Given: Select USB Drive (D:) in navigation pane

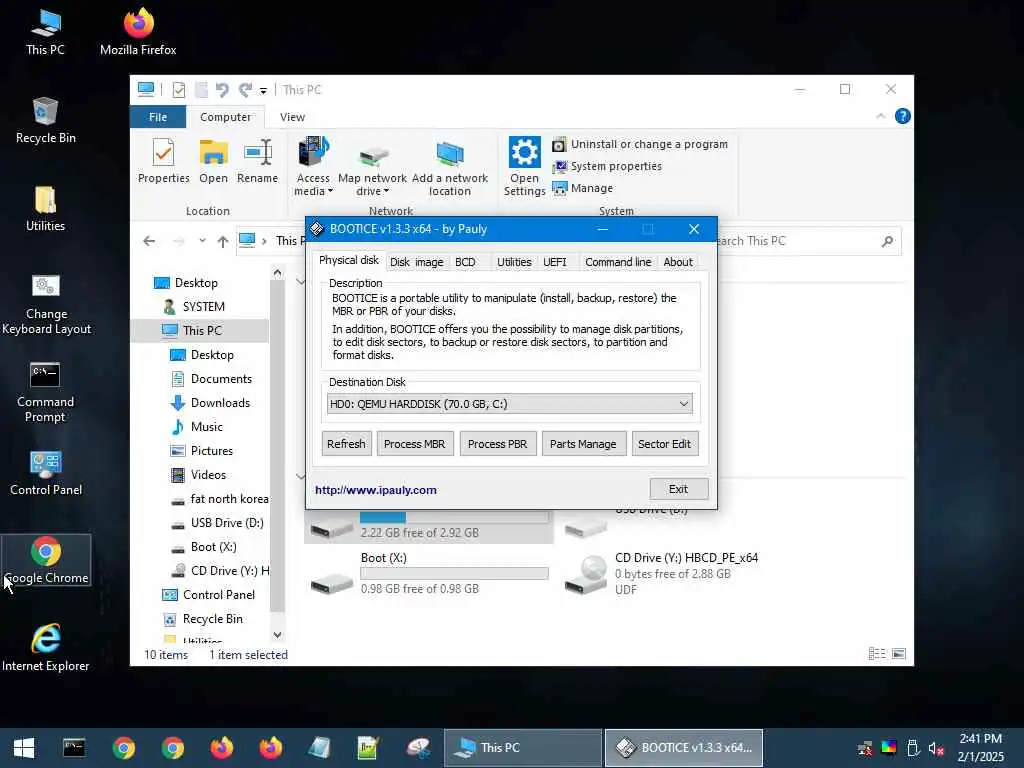Looking at the screenshot, I should [217, 523].
